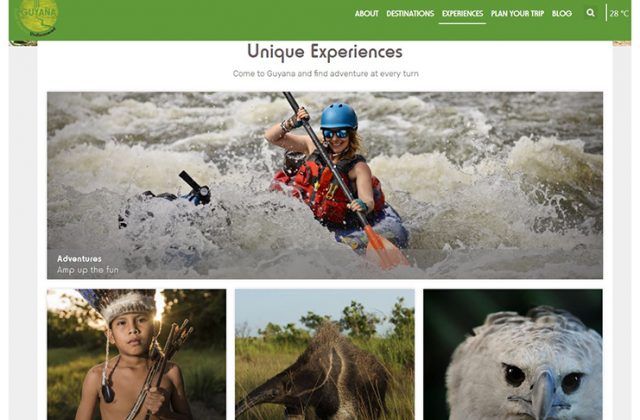Click the Unique Experiences heading
The width and height of the screenshot is (640, 420).
point(325,52)
